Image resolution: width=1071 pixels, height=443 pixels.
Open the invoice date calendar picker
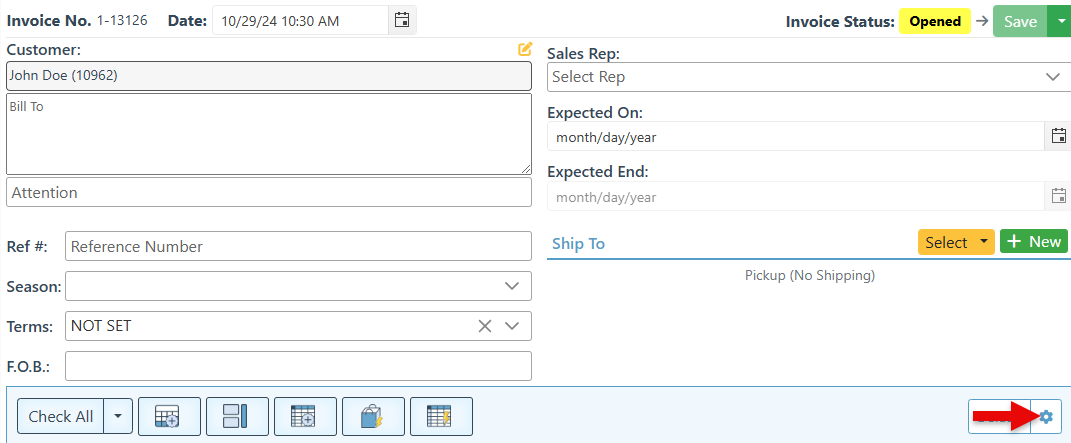(x=402, y=20)
